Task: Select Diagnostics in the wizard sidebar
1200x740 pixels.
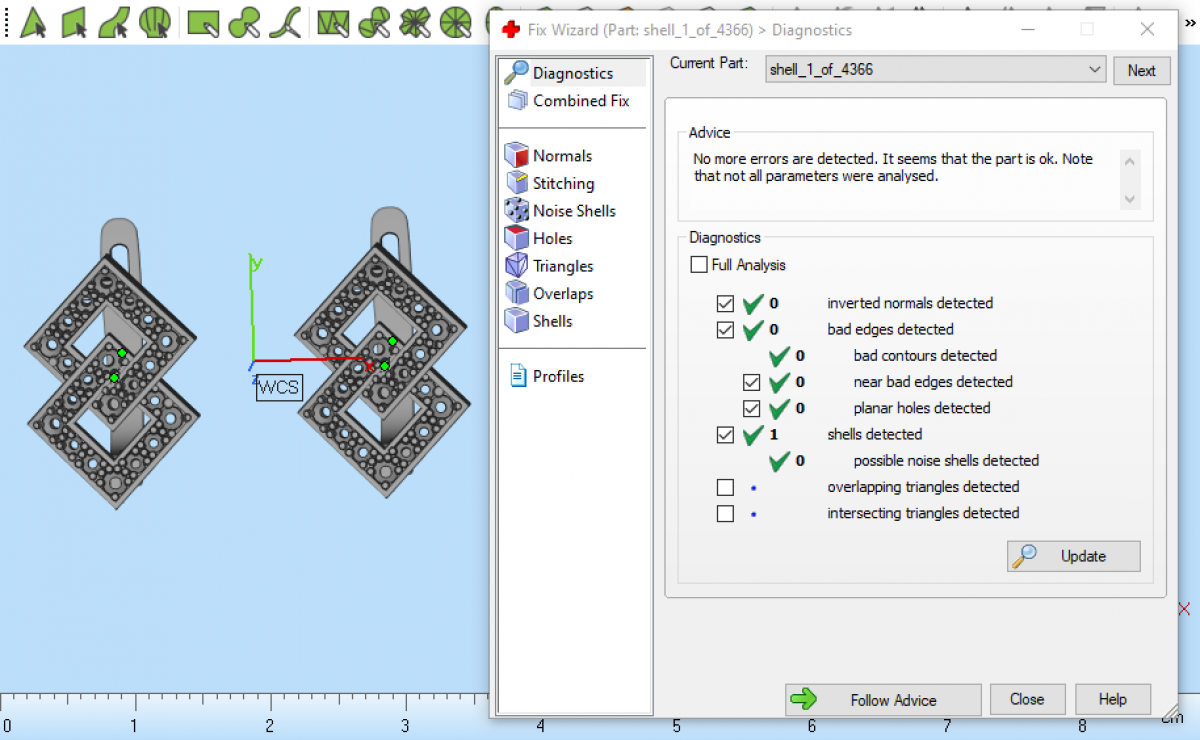Action: tap(572, 73)
